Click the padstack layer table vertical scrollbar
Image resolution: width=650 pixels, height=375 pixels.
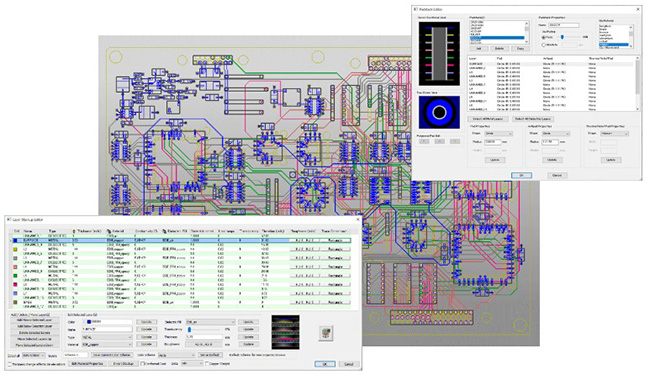[x=638, y=83]
